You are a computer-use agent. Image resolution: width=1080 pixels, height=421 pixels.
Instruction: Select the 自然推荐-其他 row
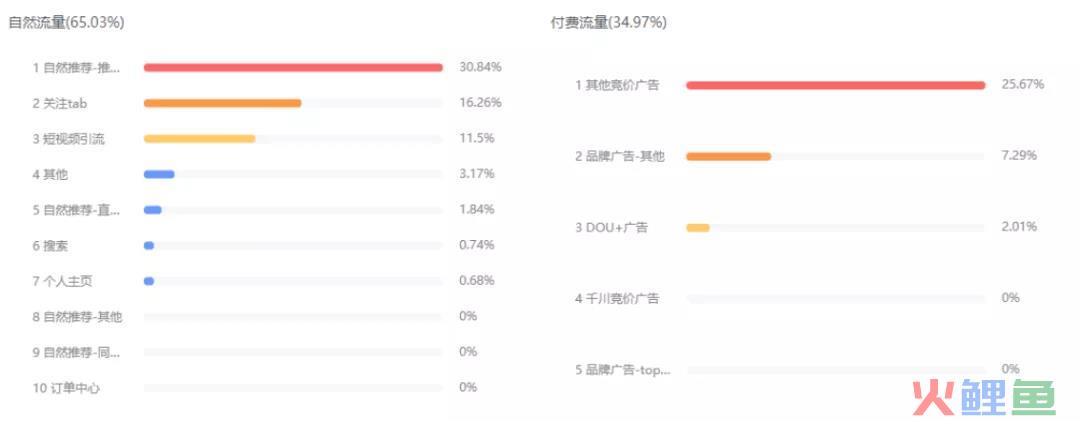click(x=255, y=317)
